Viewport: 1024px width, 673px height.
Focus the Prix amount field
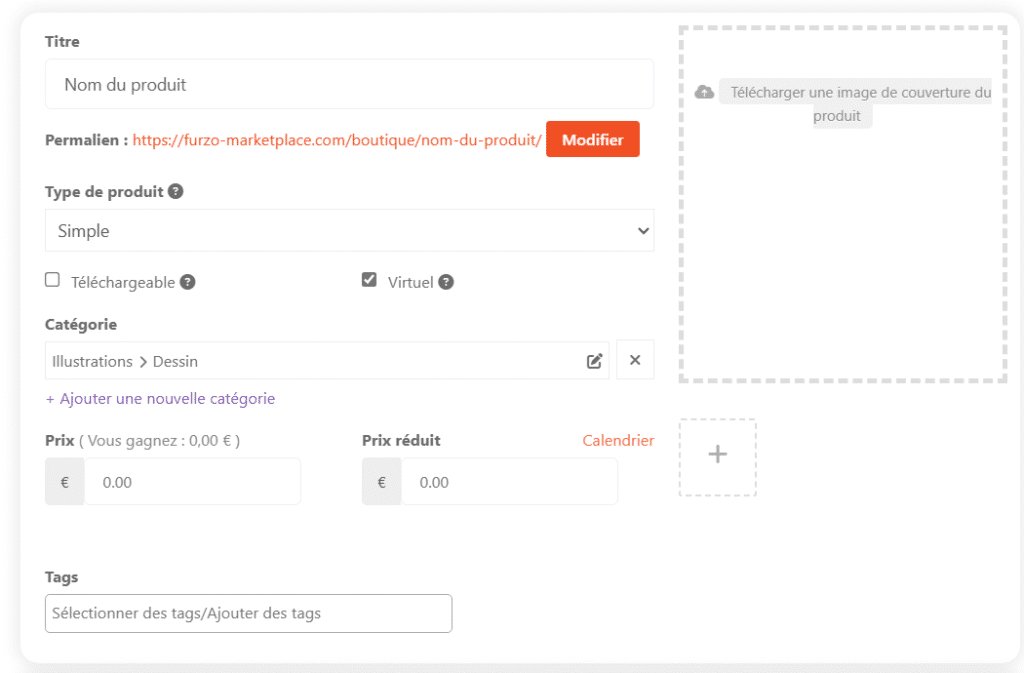click(193, 482)
